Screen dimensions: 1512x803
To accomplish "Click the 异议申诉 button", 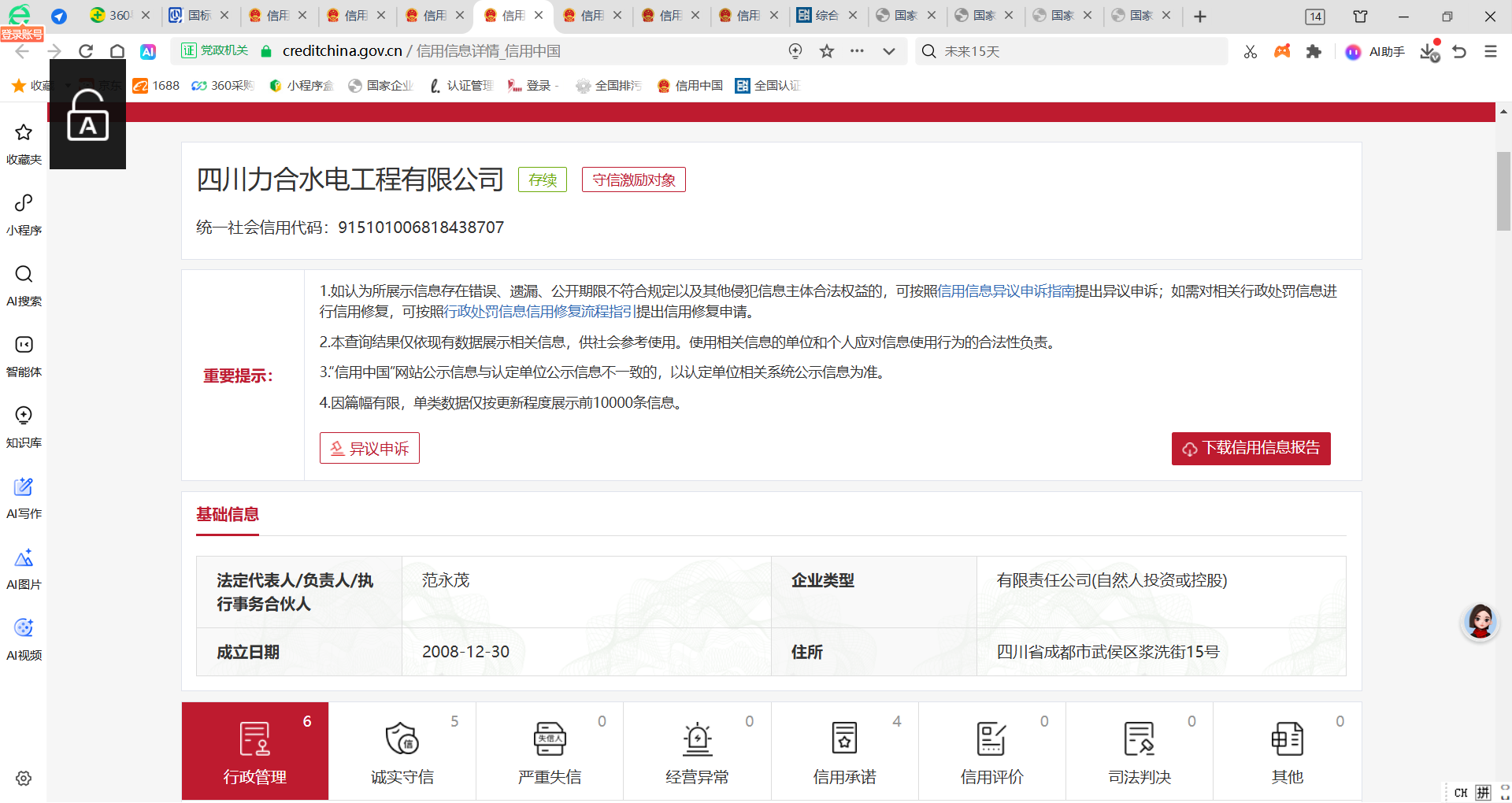I will click(369, 448).
